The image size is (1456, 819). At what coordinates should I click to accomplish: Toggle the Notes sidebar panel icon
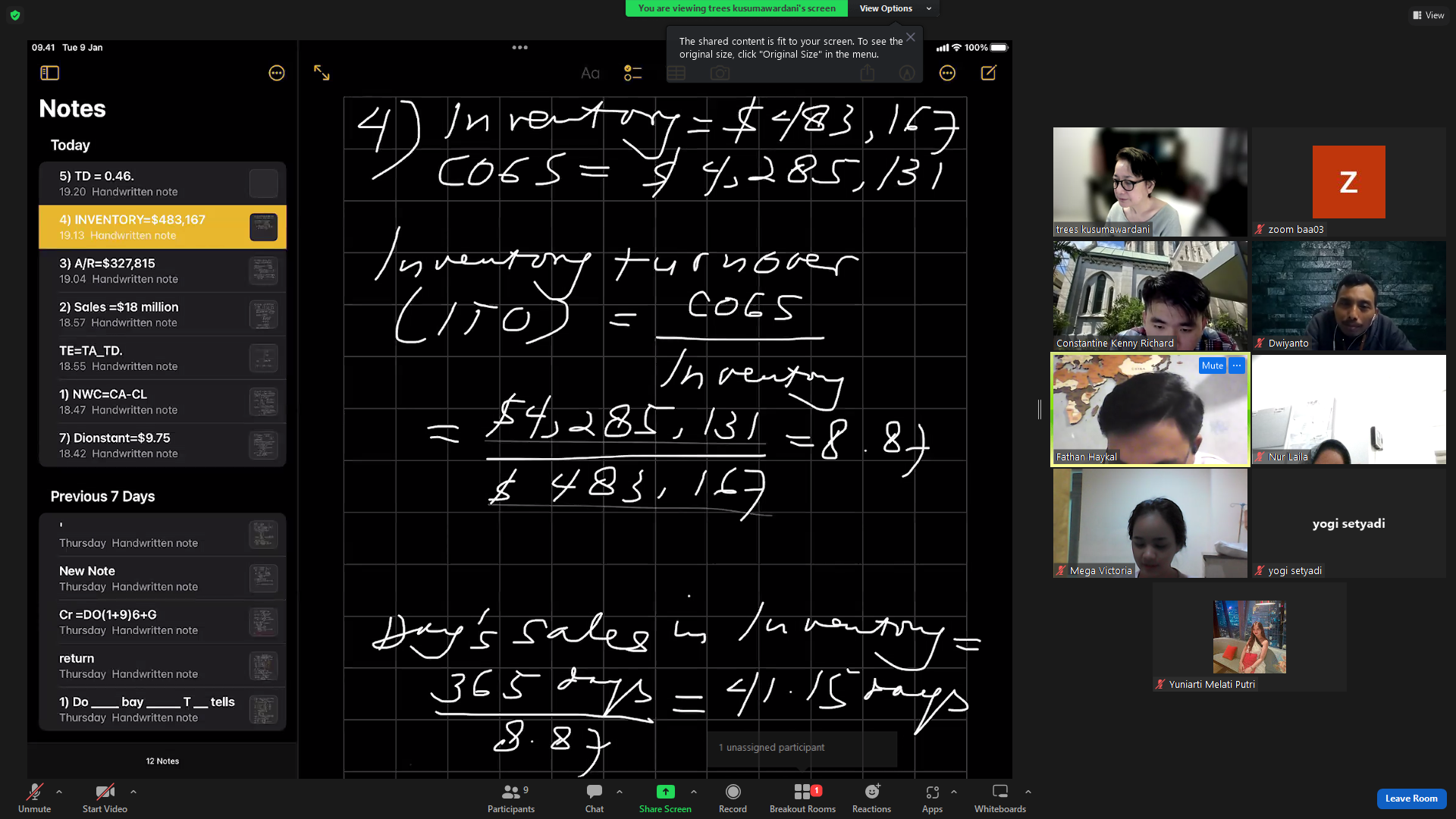point(50,73)
